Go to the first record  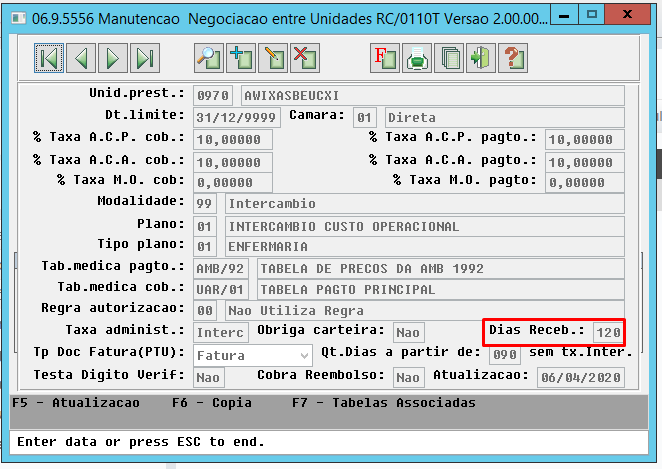point(49,58)
